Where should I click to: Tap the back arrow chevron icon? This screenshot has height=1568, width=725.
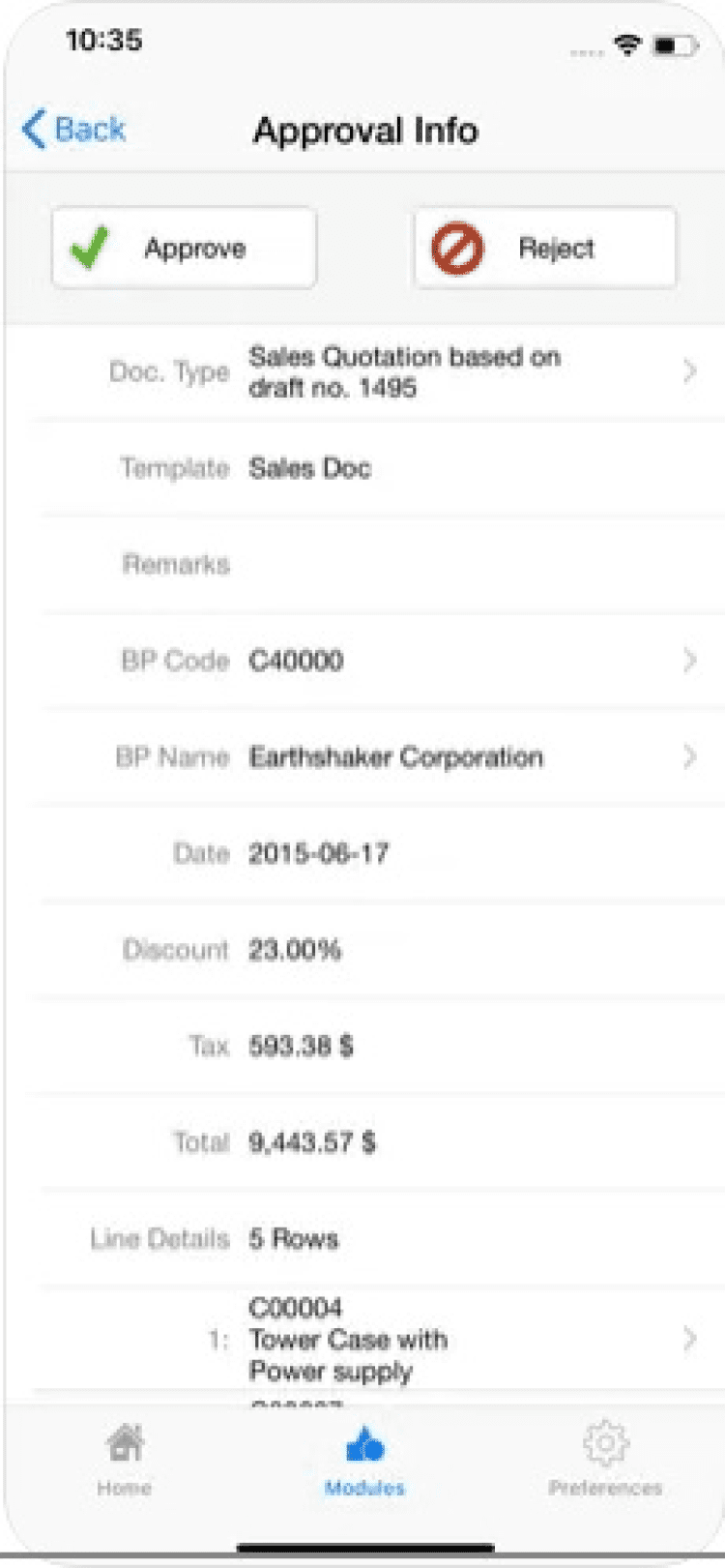pyautogui.click(x=34, y=130)
